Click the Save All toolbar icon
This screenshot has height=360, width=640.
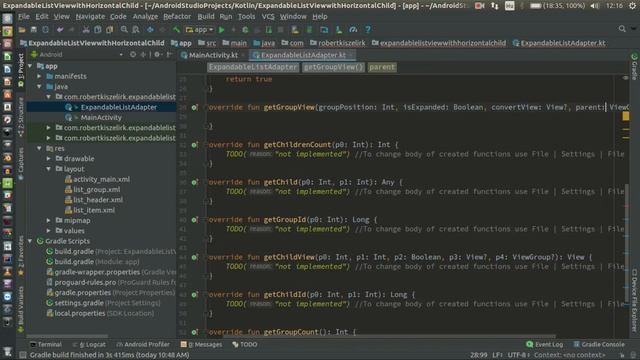34,30
